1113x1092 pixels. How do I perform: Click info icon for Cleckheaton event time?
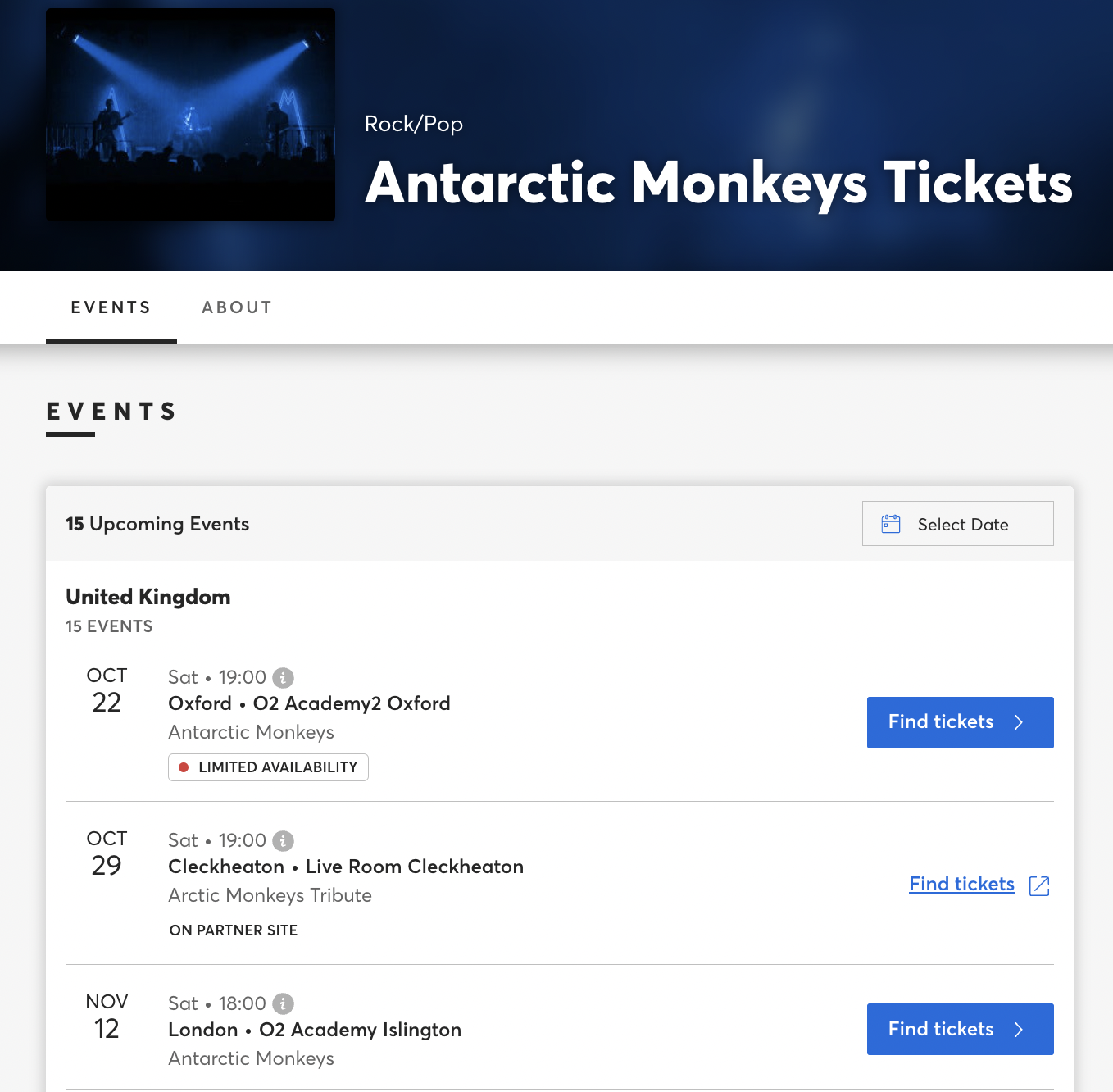283,841
